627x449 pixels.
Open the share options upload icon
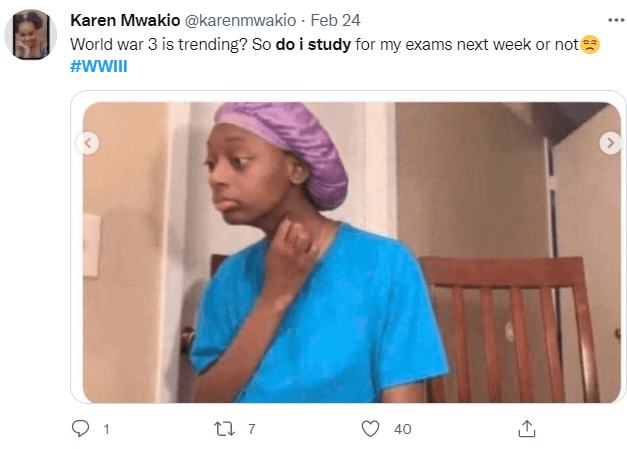tap(527, 429)
